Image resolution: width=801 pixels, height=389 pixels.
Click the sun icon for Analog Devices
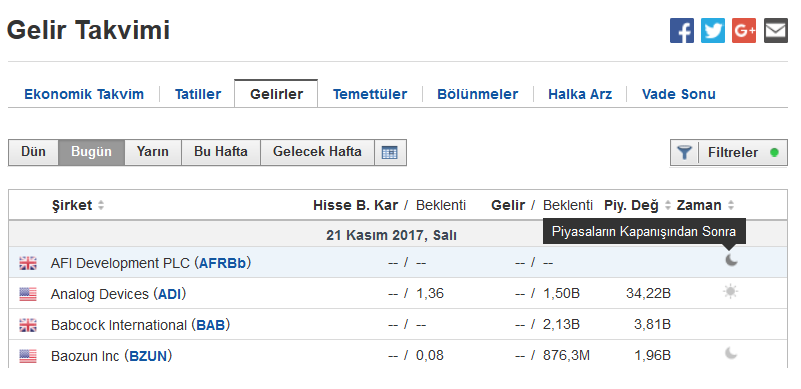[x=731, y=292]
